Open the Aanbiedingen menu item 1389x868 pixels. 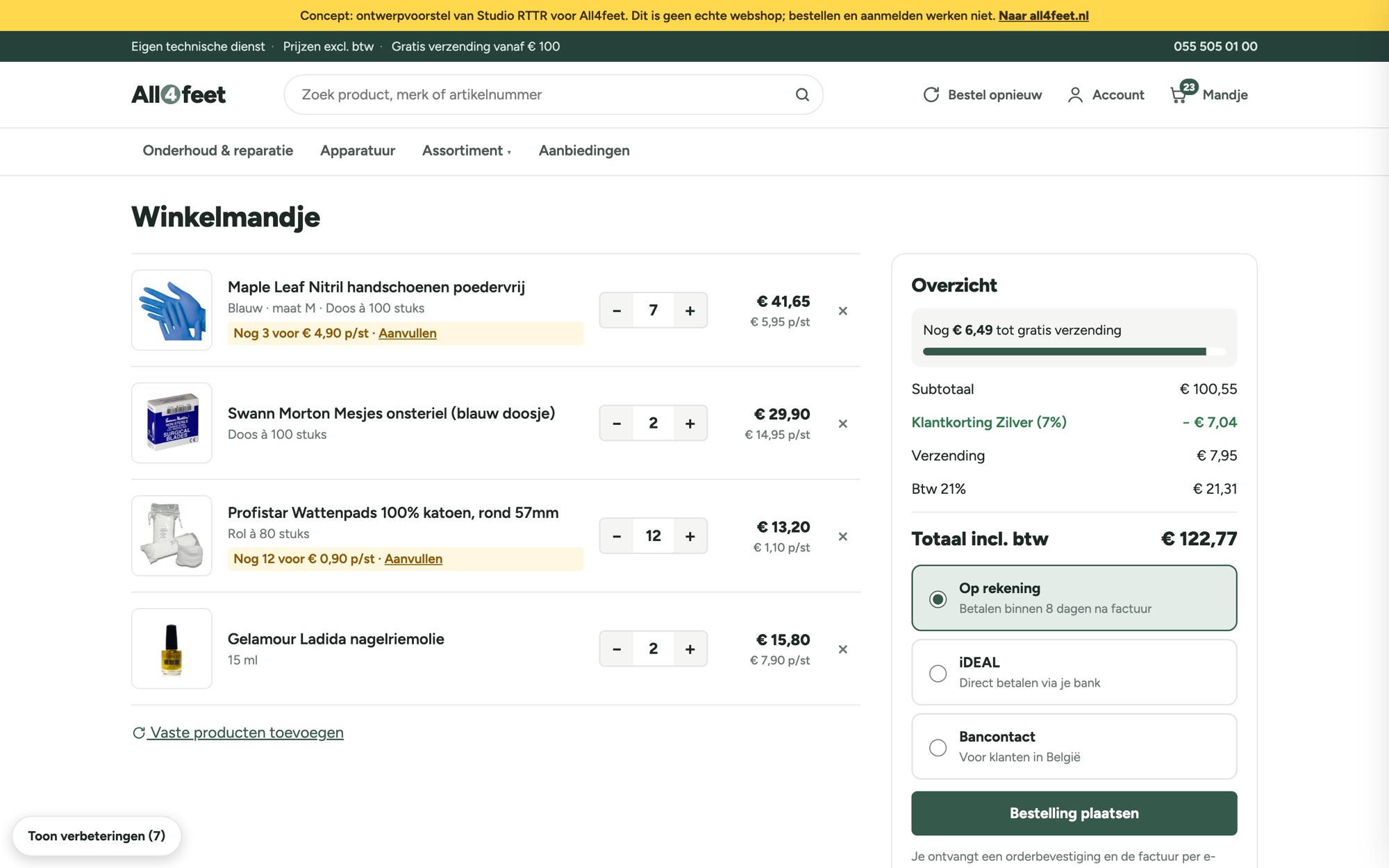[x=584, y=151]
